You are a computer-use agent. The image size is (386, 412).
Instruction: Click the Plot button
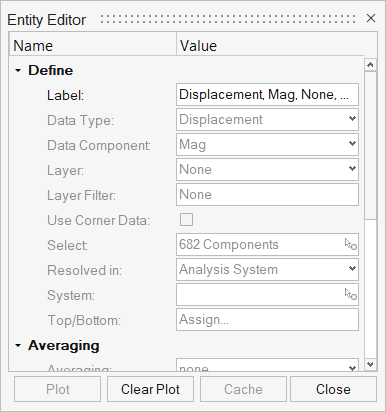point(57,389)
